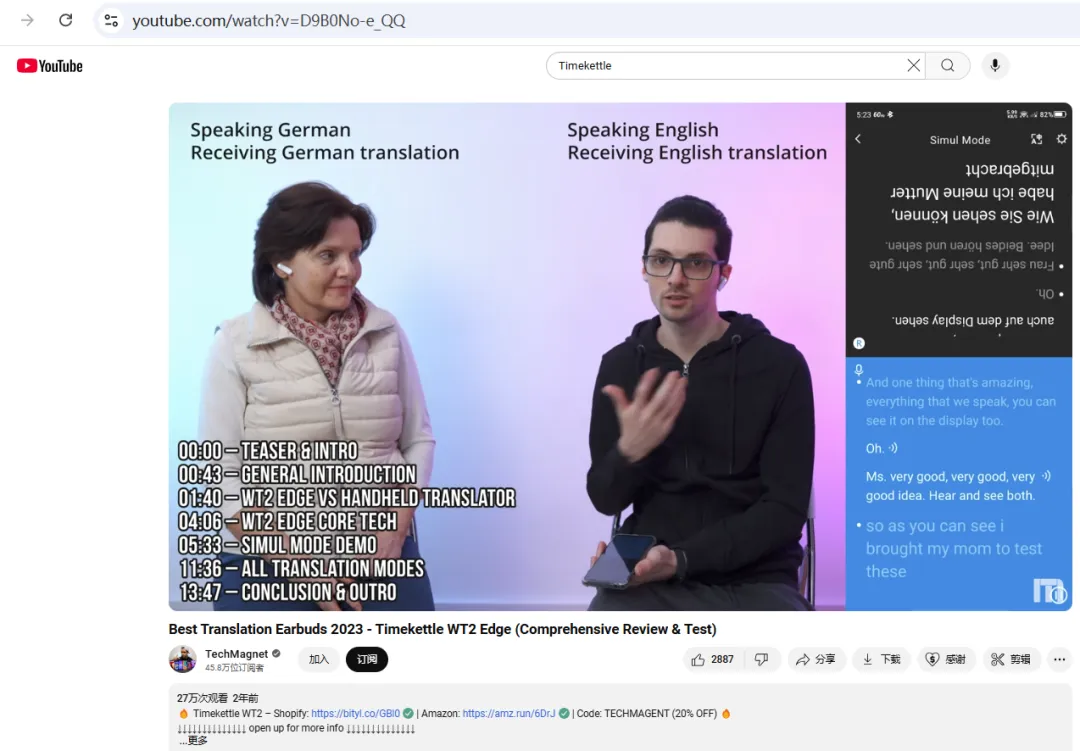Open the site permissions dropdown in address bar
The width and height of the screenshot is (1080, 751).
pos(111,20)
